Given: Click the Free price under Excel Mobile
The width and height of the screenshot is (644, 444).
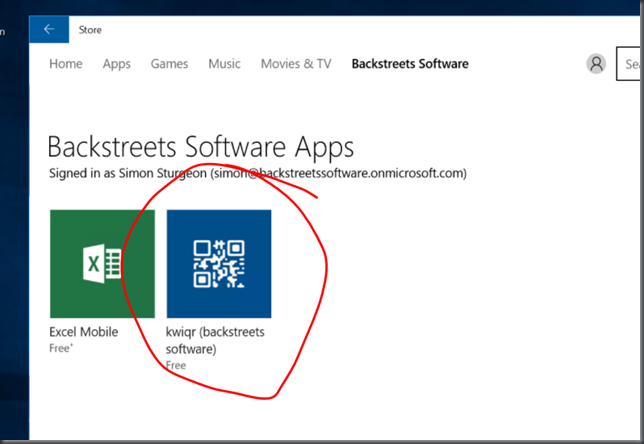Looking at the screenshot, I should click(61, 348).
